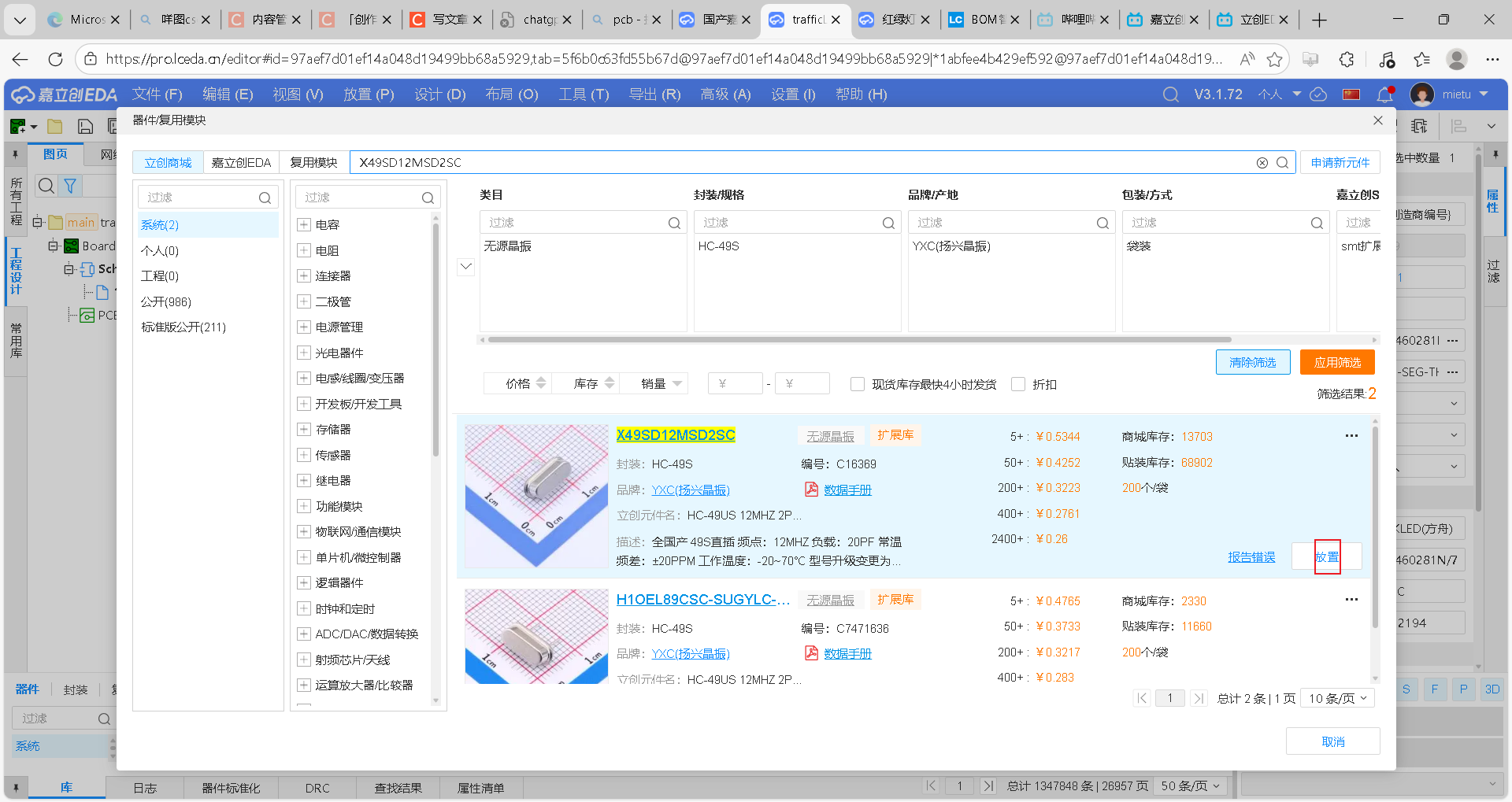1512x802 pixels.
Task: Click the search magnifier icon near V3.1.72
Action: point(1171,94)
